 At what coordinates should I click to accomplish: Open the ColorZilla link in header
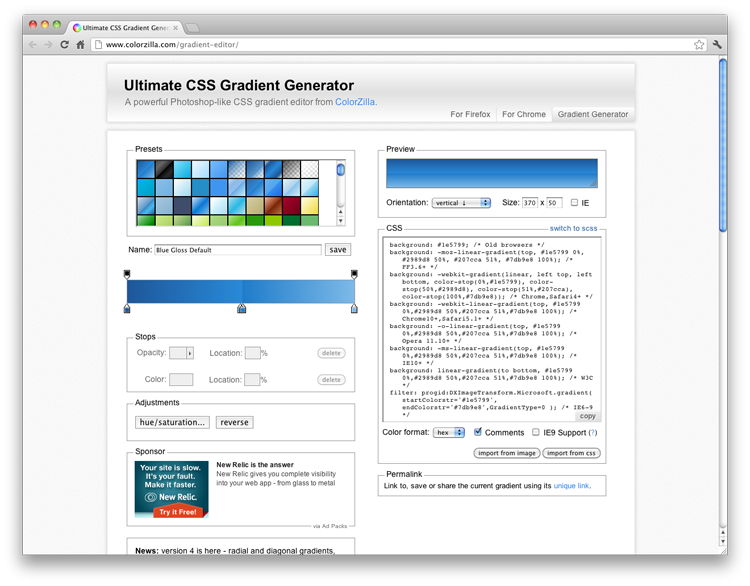355,102
